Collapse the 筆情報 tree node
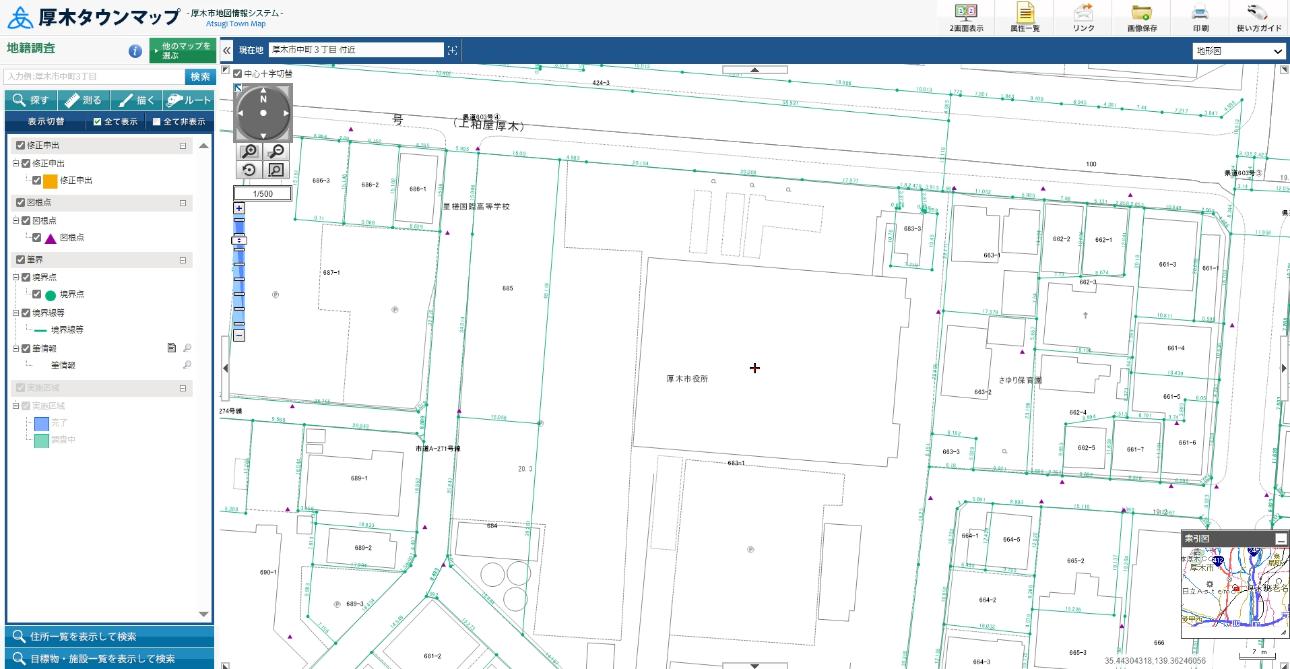This screenshot has width=1290, height=669. (16, 349)
